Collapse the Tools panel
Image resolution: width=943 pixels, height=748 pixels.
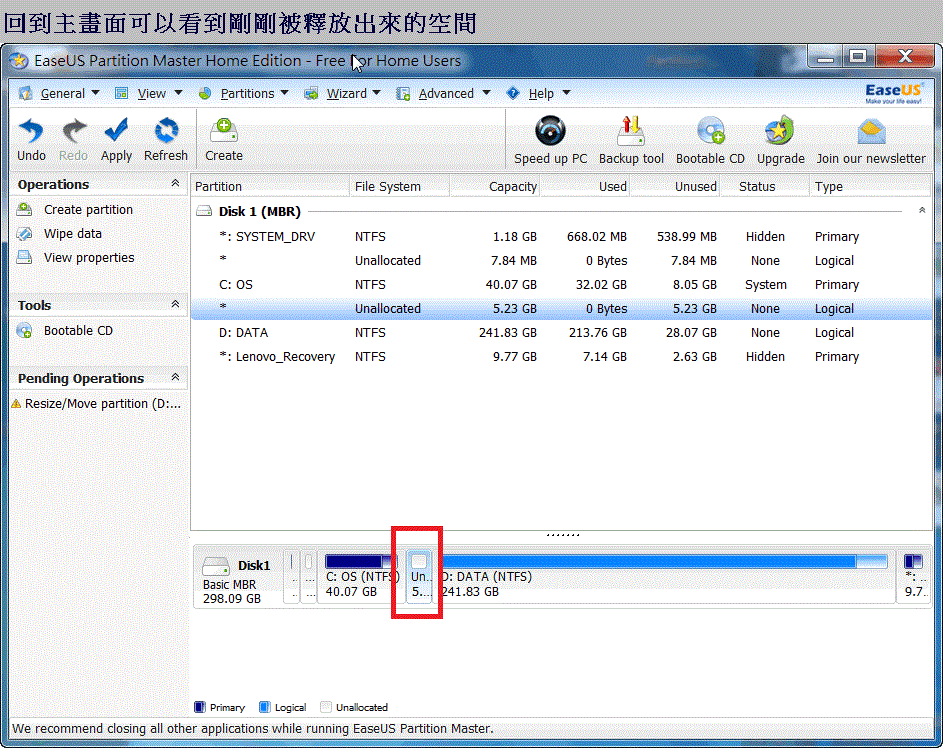175,304
